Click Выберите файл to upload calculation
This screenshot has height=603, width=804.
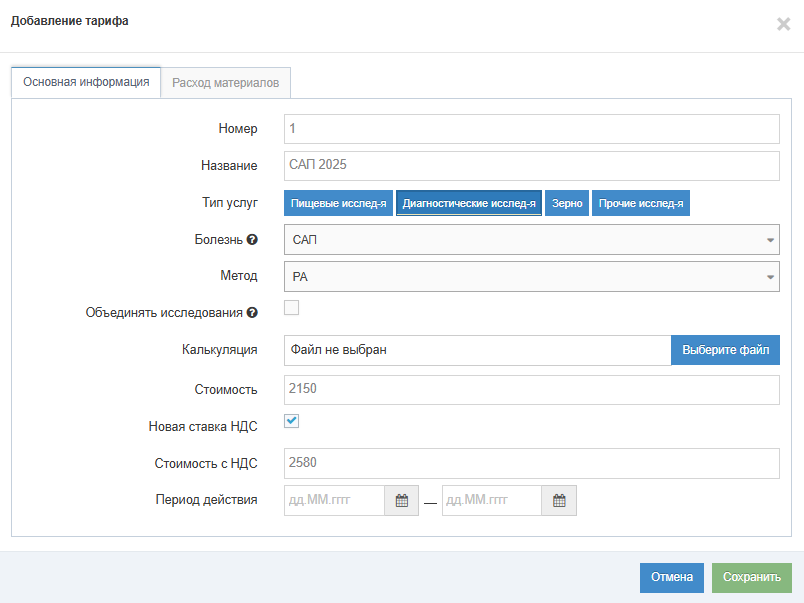point(725,350)
